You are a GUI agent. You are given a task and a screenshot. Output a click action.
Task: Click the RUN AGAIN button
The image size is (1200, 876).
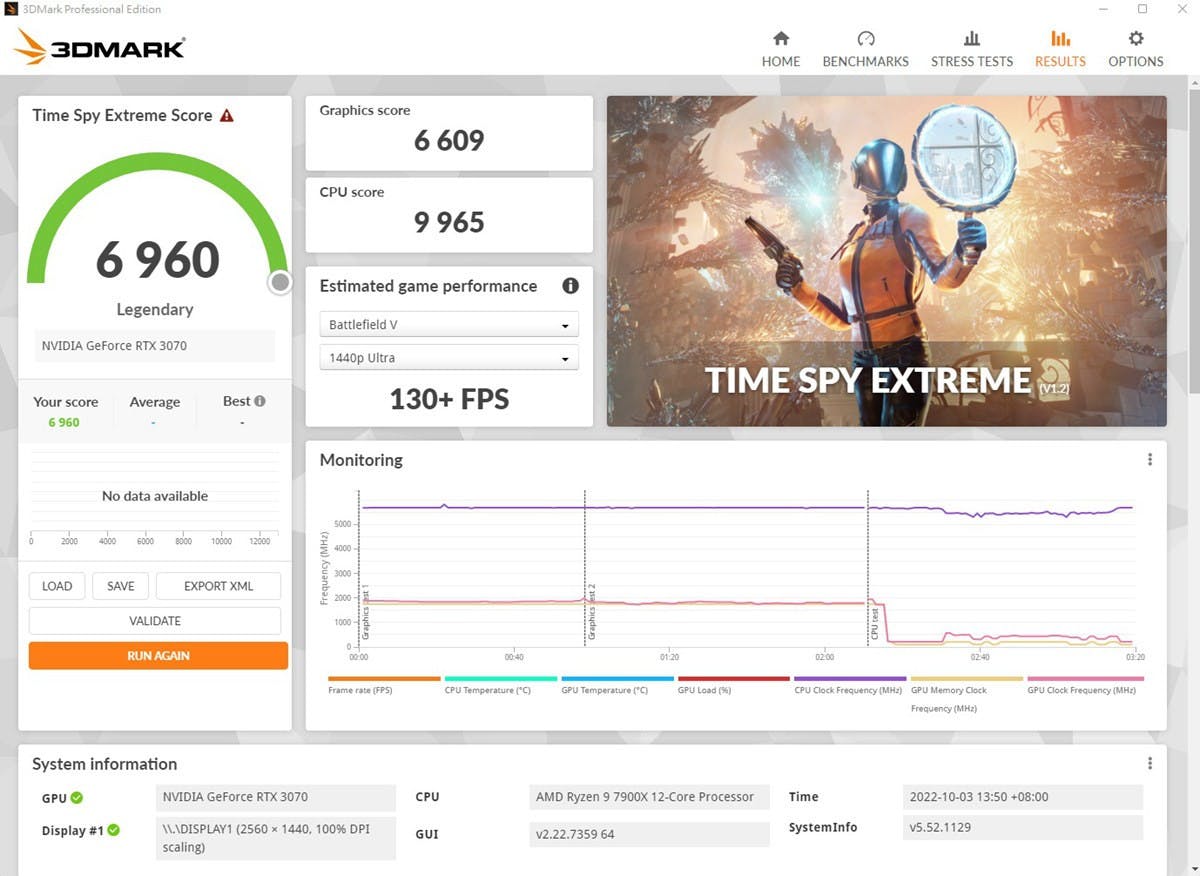tap(158, 656)
